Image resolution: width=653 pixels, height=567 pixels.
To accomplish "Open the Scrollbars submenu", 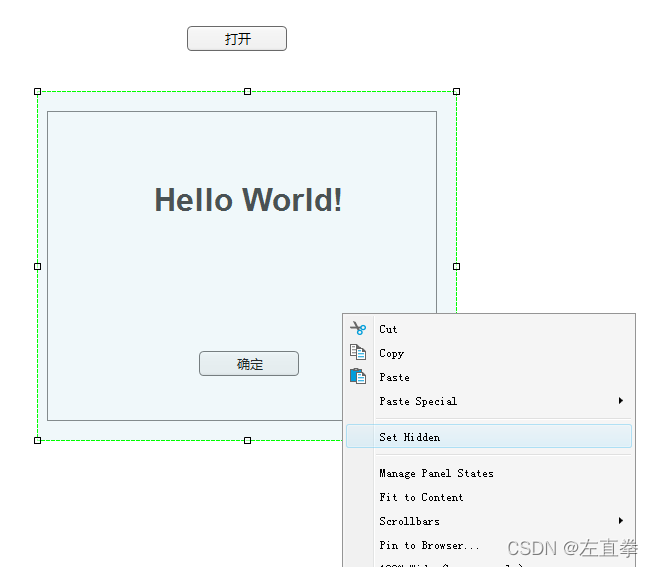I will 489,521.
